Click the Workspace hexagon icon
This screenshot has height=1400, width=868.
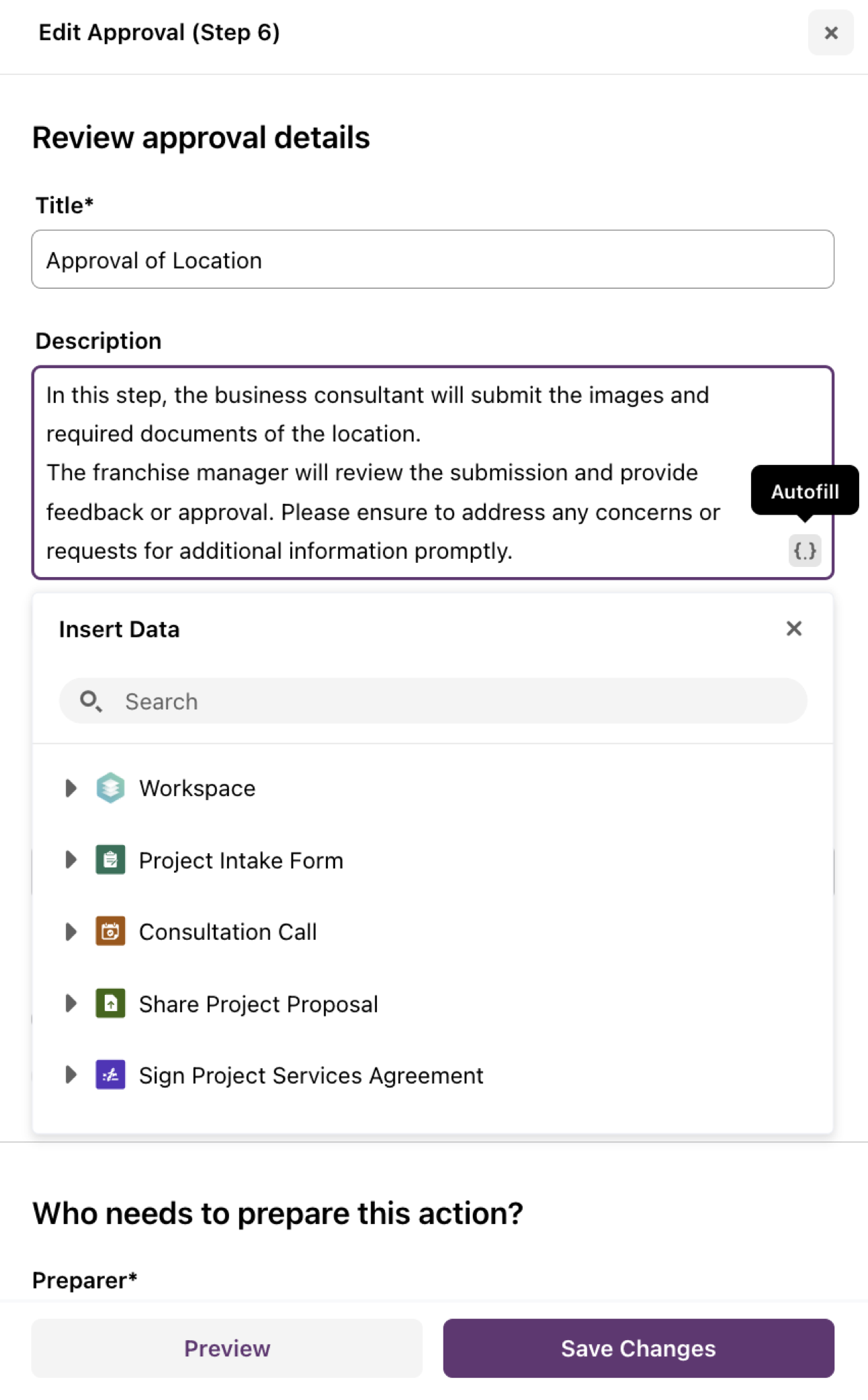[x=110, y=788]
